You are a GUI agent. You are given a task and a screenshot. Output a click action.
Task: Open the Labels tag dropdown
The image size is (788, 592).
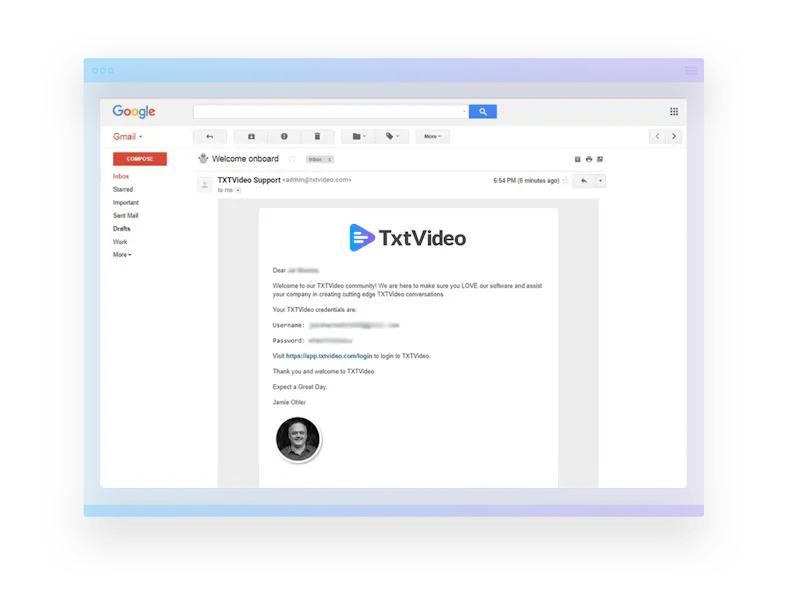coord(392,137)
